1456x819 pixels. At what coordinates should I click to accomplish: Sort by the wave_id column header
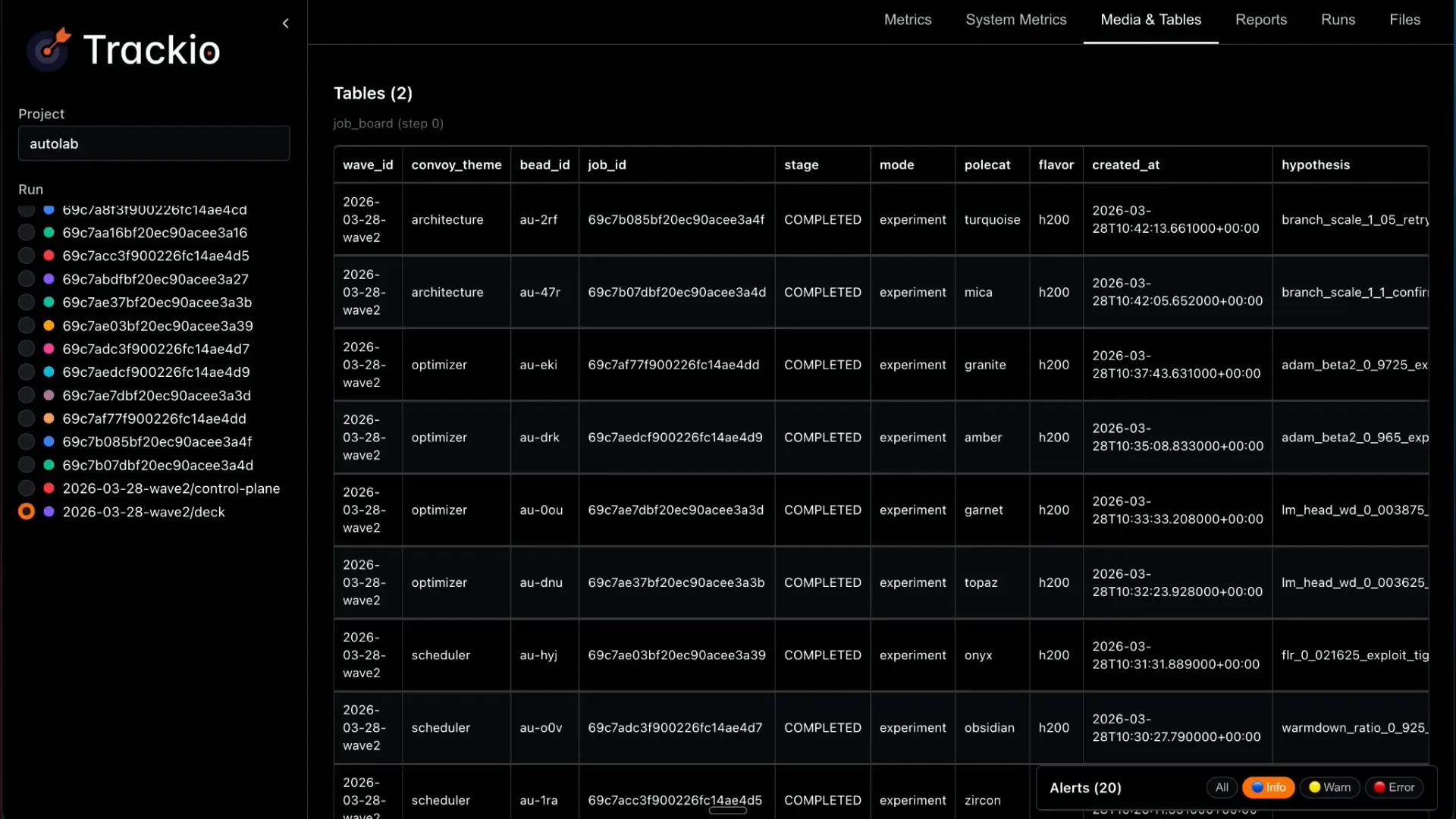(x=368, y=165)
